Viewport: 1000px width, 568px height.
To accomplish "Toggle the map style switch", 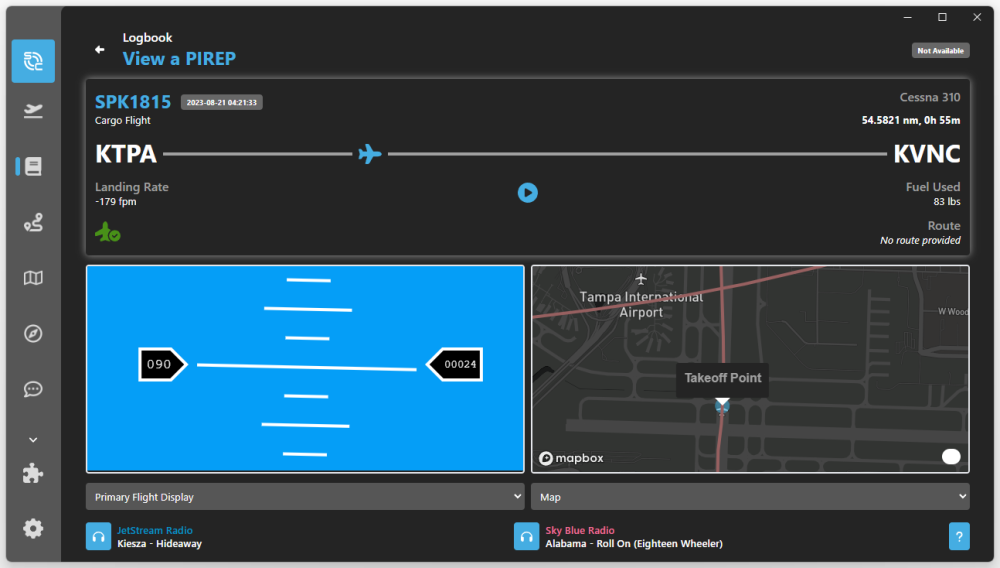I will click(x=951, y=457).
